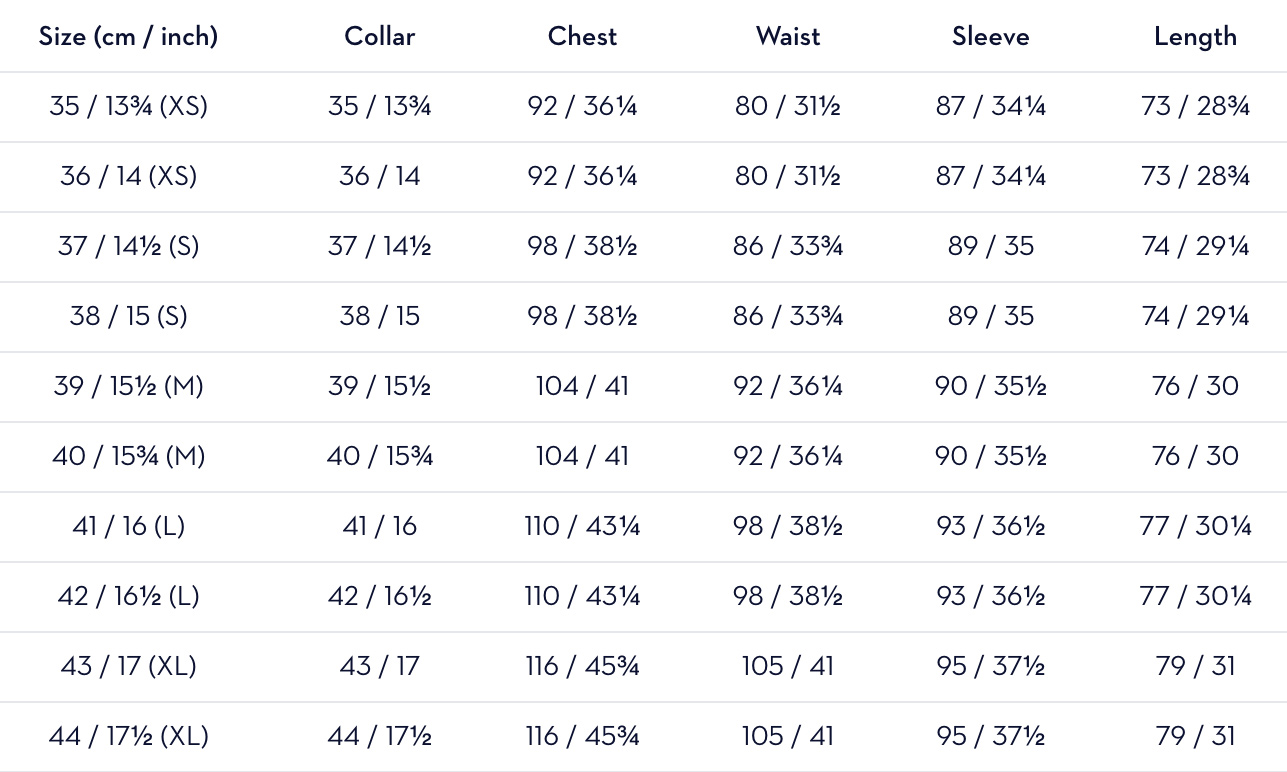Screen dimensions: 1287x772
Task: Select the 35 / 13¾ (XS) size row
Action: click(128, 106)
